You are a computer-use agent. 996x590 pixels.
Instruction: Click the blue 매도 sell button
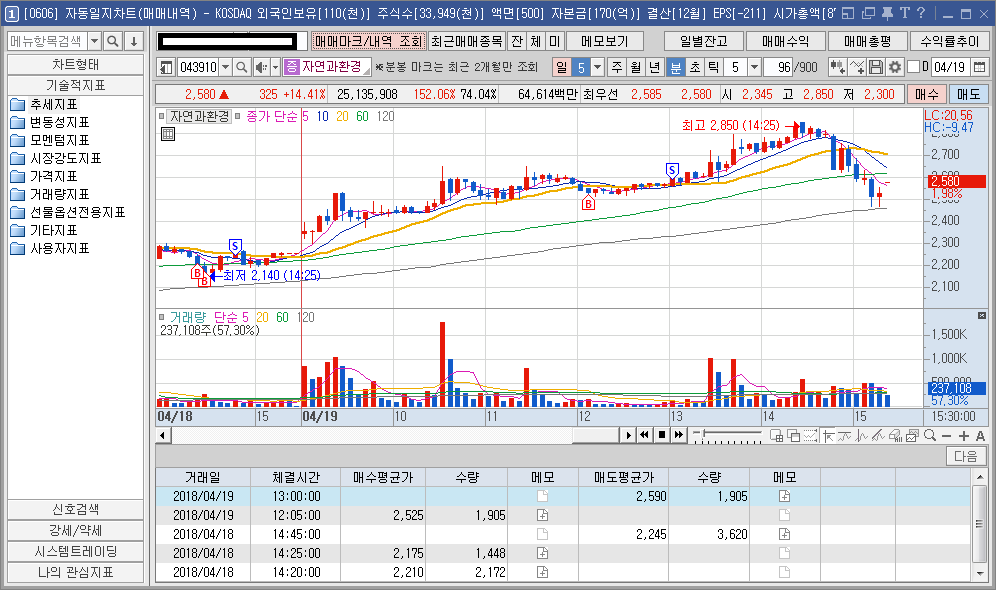[x=968, y=95]
